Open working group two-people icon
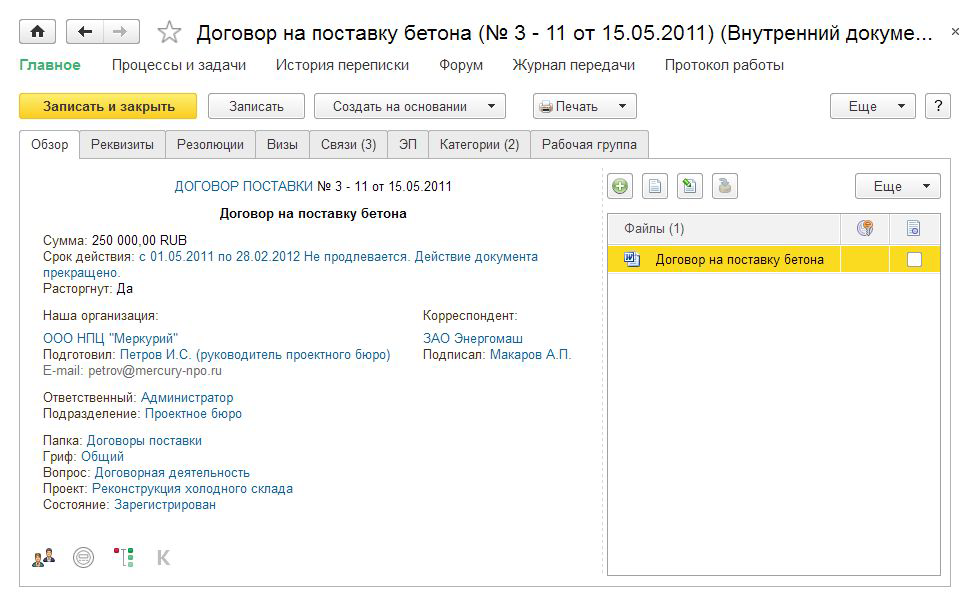This screenshot has height=601, width=977. point(44,557)
